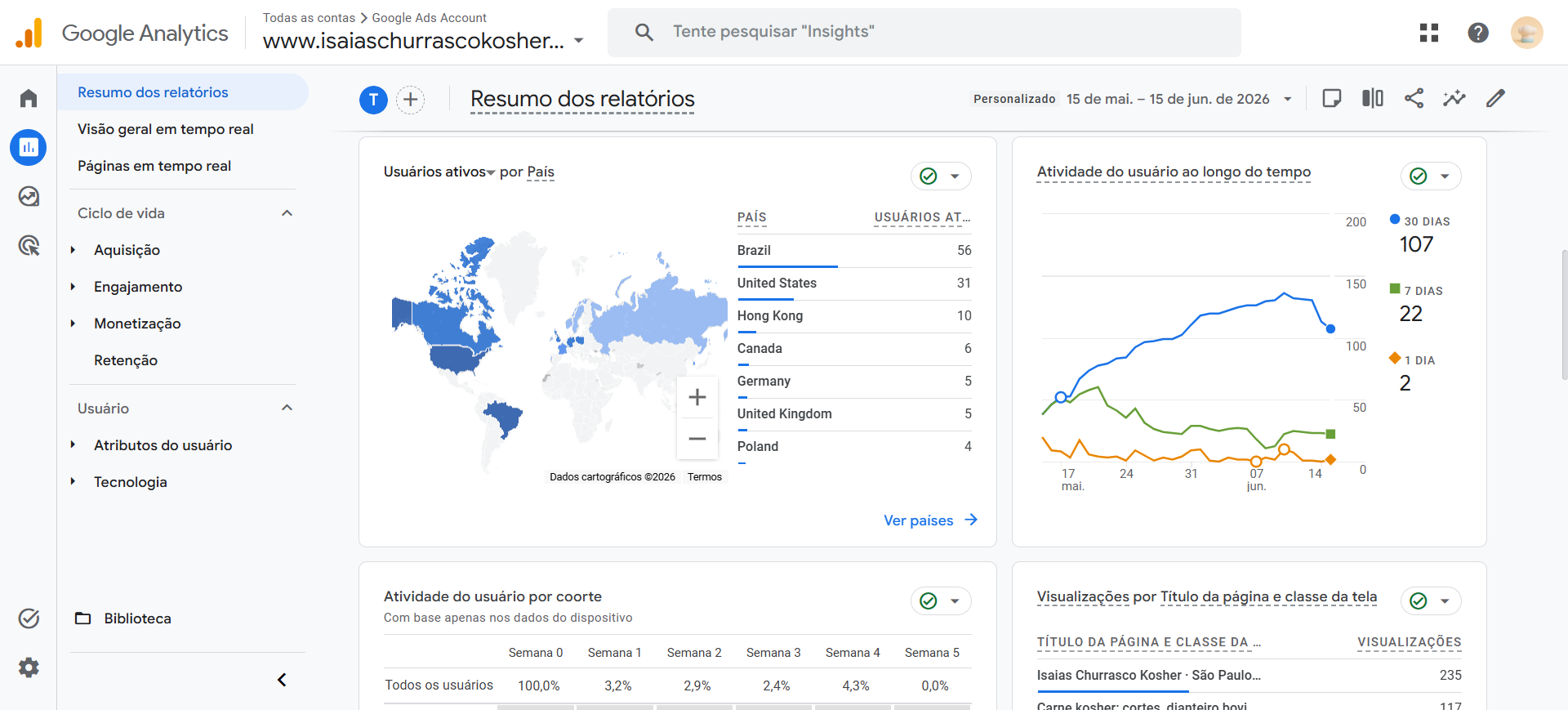The width and height of the screenshot is (1568, 710).
Task: Click USUÁRIOS AT... column header
Action: pos(922,217)
